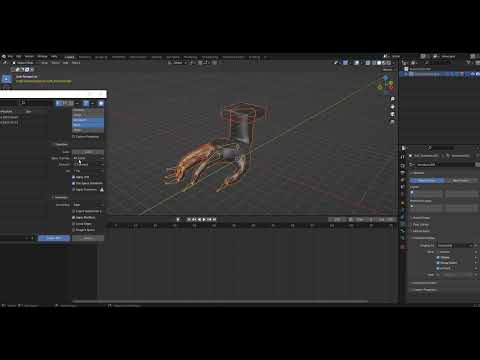Open the Window menu
This screenshot has height=360, width=480.
[42, 56]
